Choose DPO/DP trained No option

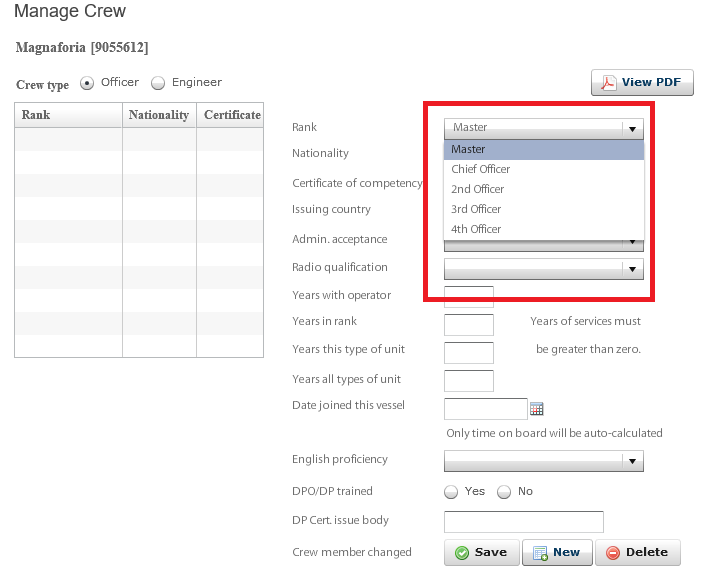pyautogui.click(x=504, y=492)
